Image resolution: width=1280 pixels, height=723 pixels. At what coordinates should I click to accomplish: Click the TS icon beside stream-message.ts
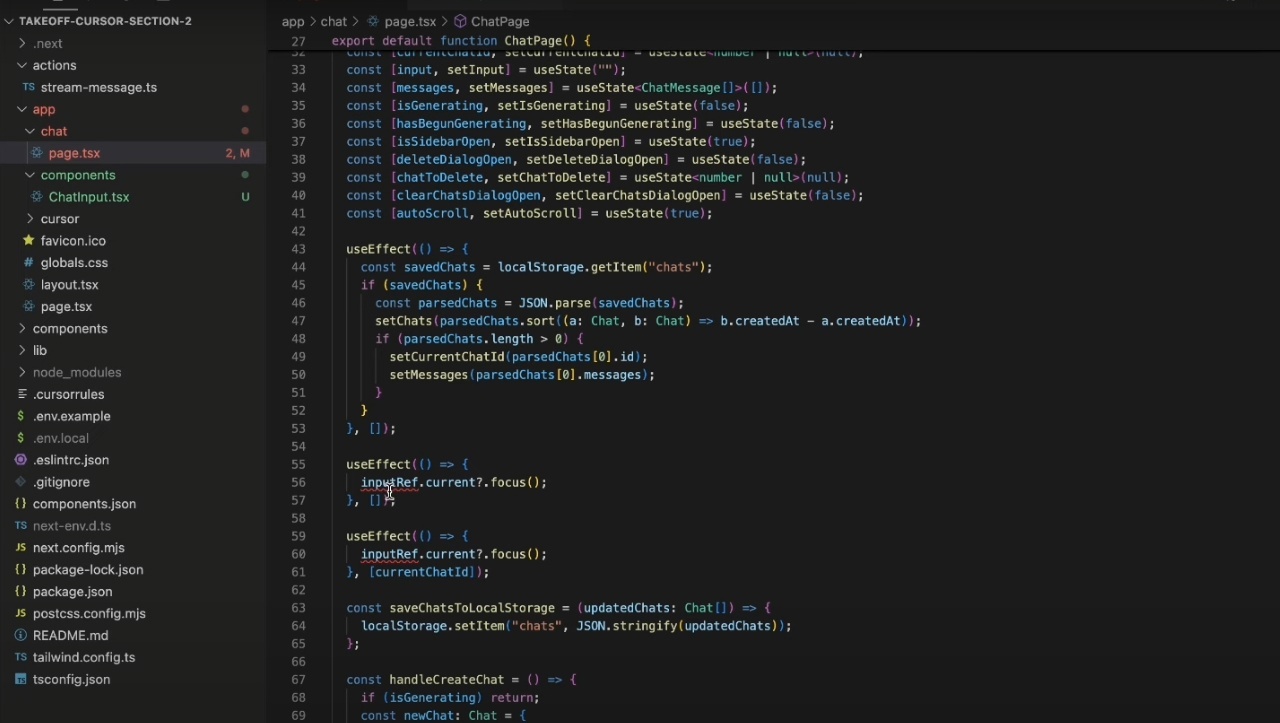(x=29, y=88)
